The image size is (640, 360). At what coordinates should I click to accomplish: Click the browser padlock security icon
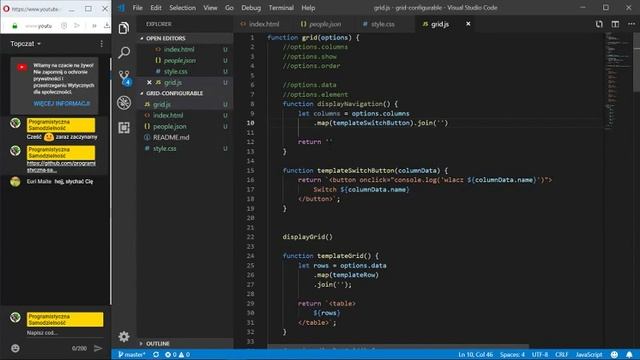(x=15, y=26)
